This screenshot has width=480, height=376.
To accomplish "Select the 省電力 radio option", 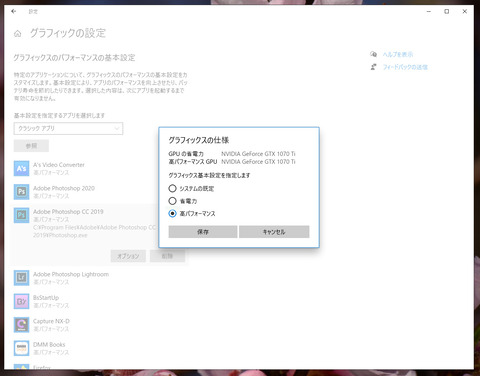I will (x=172, y=201).
